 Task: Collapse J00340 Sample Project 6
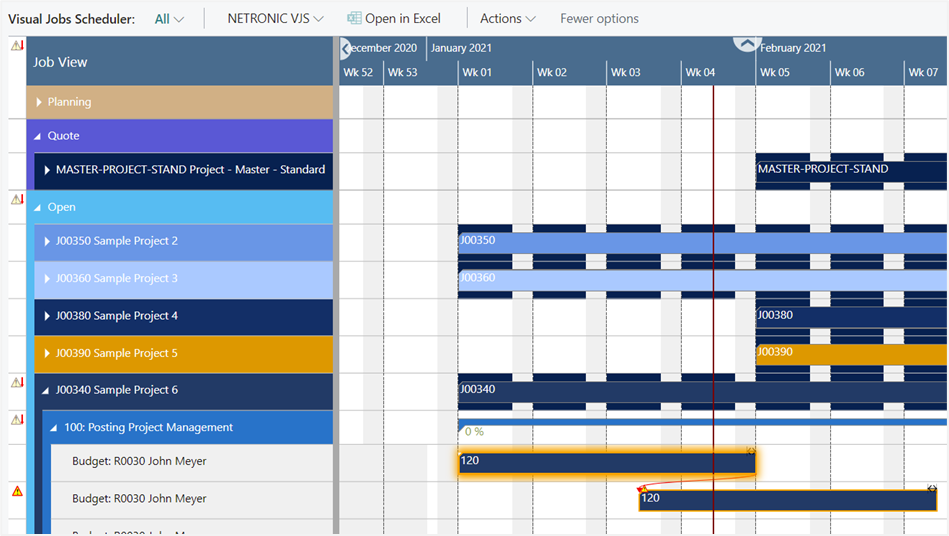click(x=47, y=391)
